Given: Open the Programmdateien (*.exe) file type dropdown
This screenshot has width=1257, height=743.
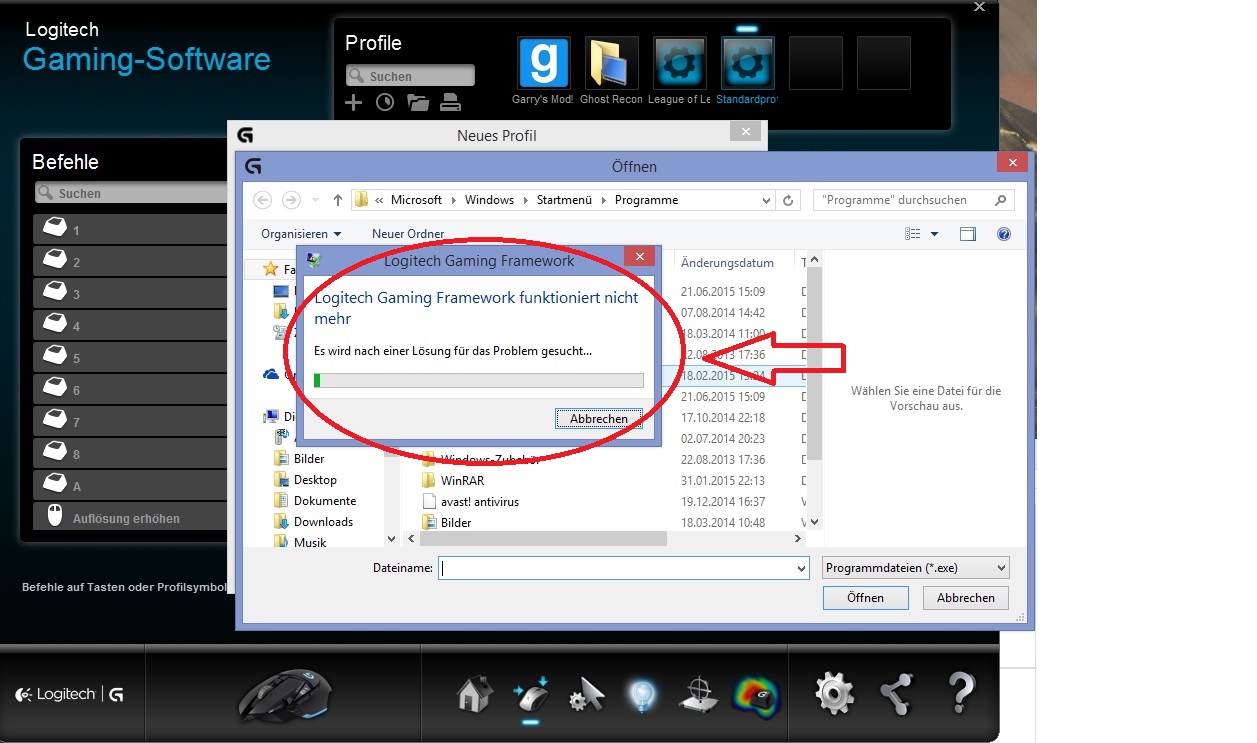Looking at the screenshot, I should pos(916,568).
